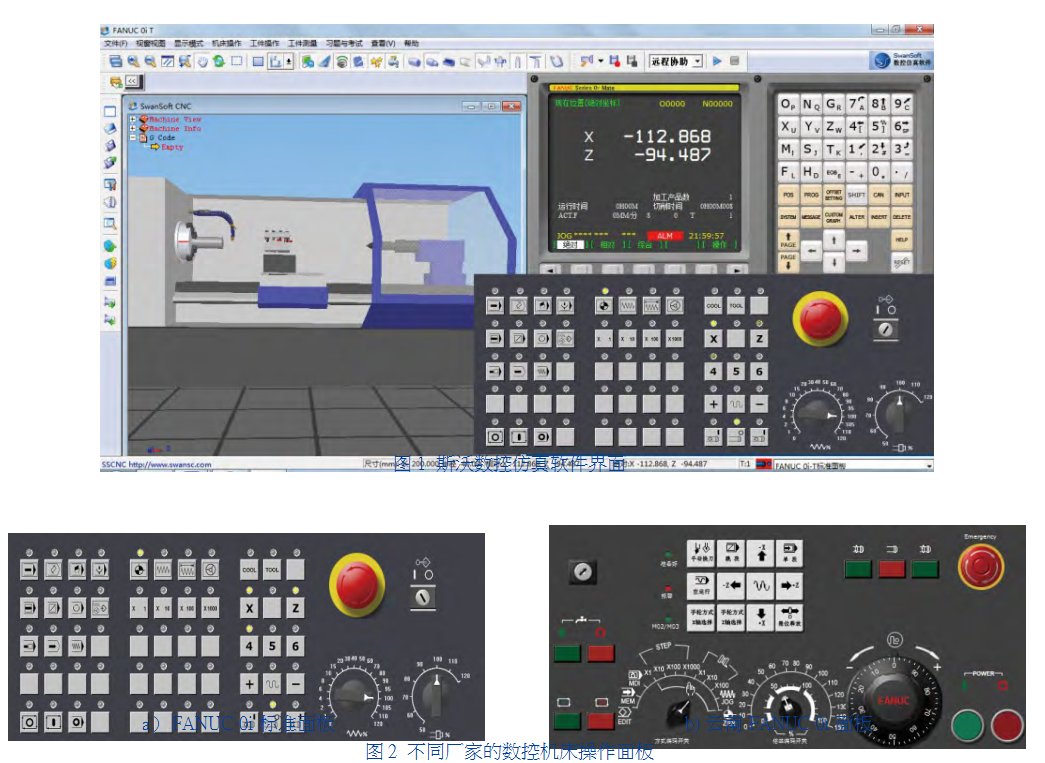The height and width of the screenshot is (763, 1045).
Task: Click the 手动换刀 manual tool change button
Action: coord(700,552)
